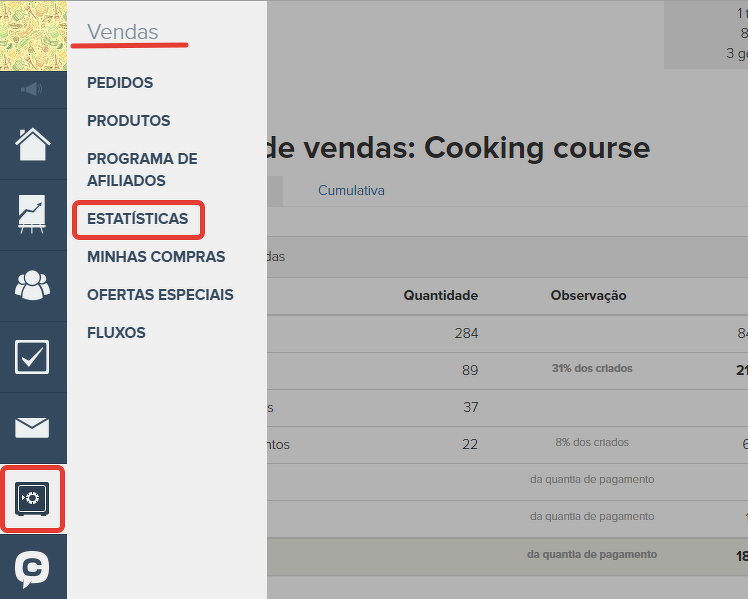Open Programa de Afiliados
This screenshot has width=748, height=599.
tap(142, 170)
